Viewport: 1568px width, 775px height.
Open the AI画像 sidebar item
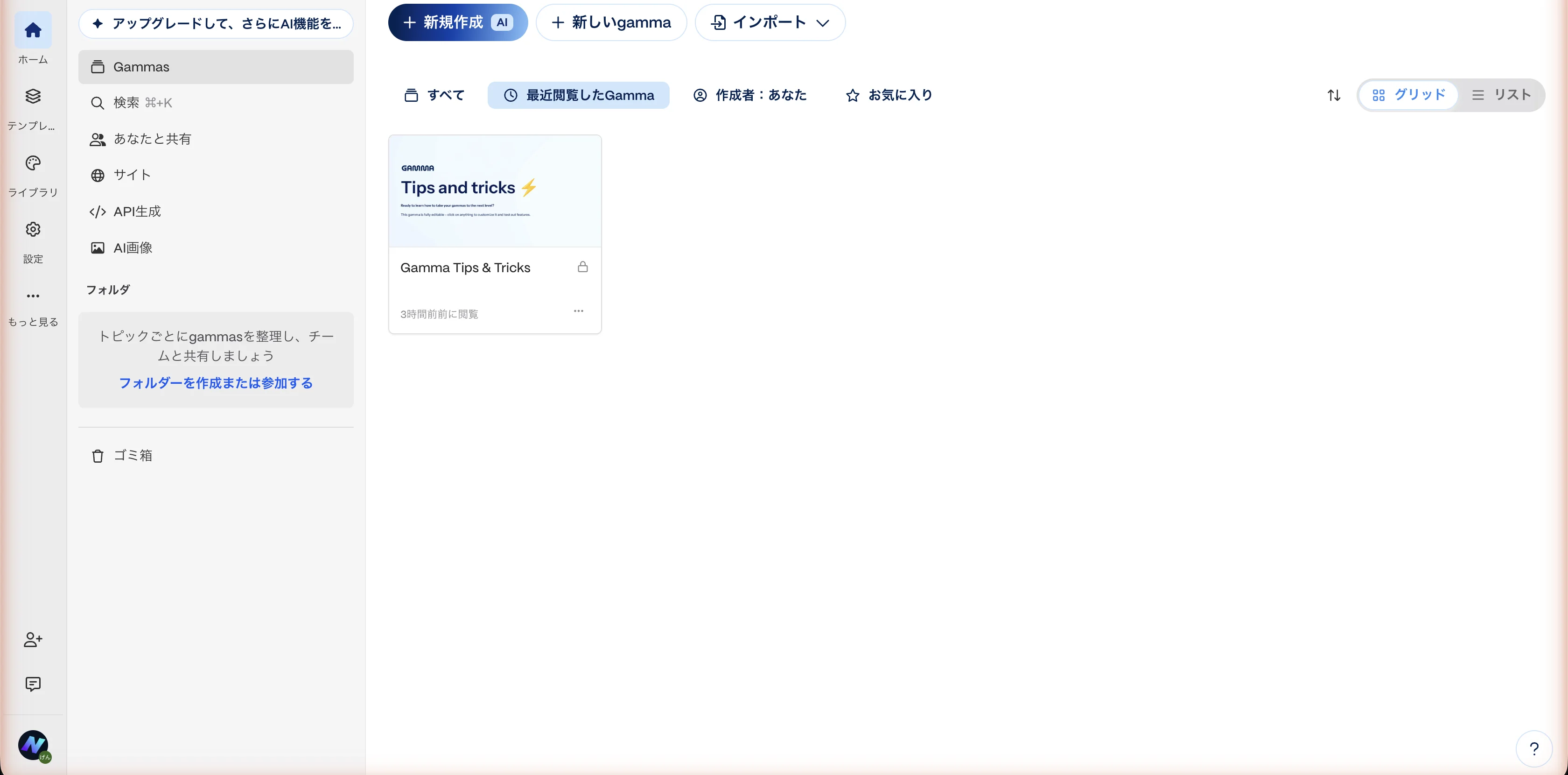pos(216,248)
